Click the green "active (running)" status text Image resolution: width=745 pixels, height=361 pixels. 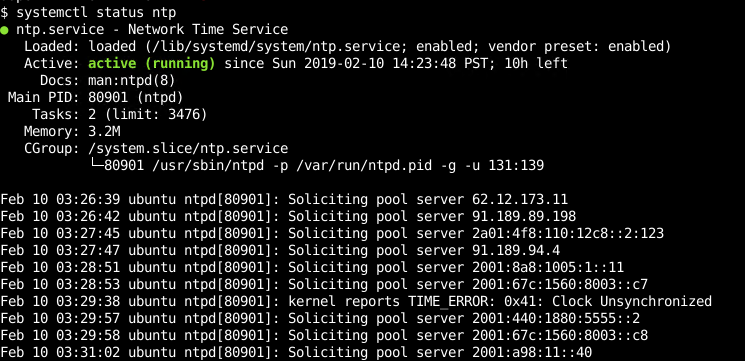152,64
